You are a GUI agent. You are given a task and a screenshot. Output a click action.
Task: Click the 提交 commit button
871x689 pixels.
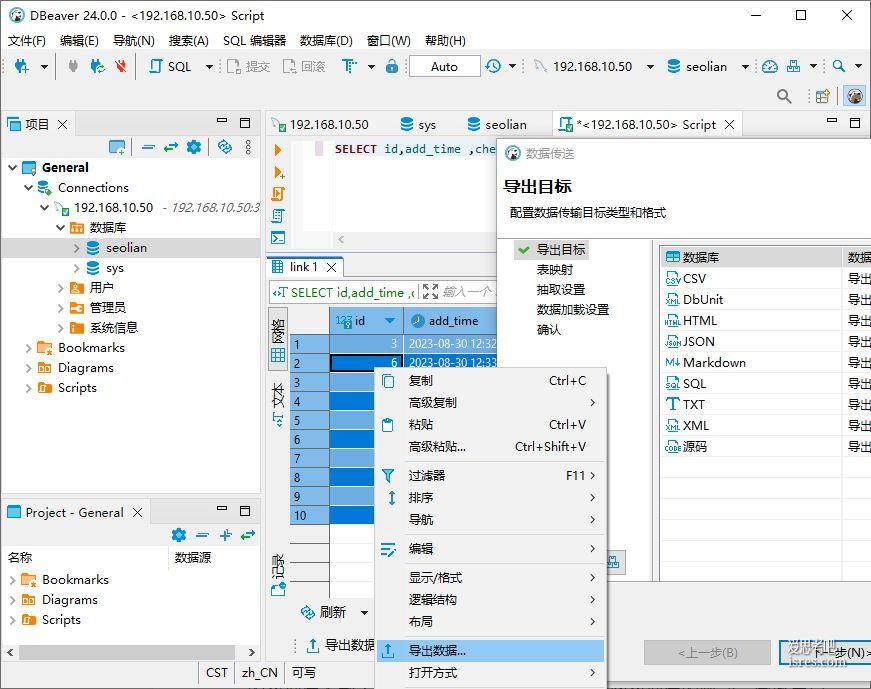[x=248, y=67]
